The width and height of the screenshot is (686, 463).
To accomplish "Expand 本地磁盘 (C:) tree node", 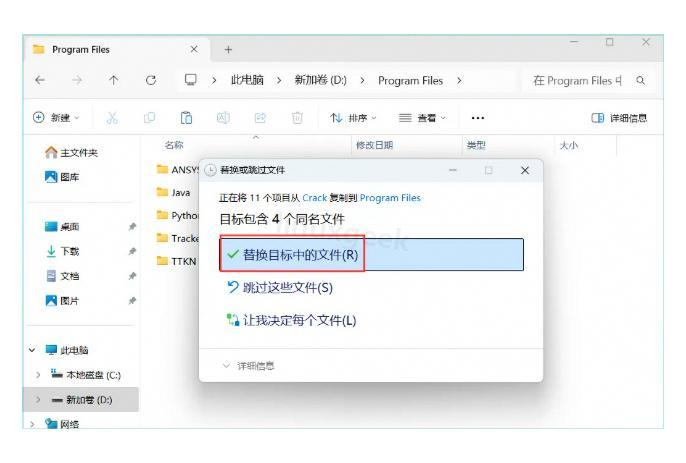I will (38, 375).
